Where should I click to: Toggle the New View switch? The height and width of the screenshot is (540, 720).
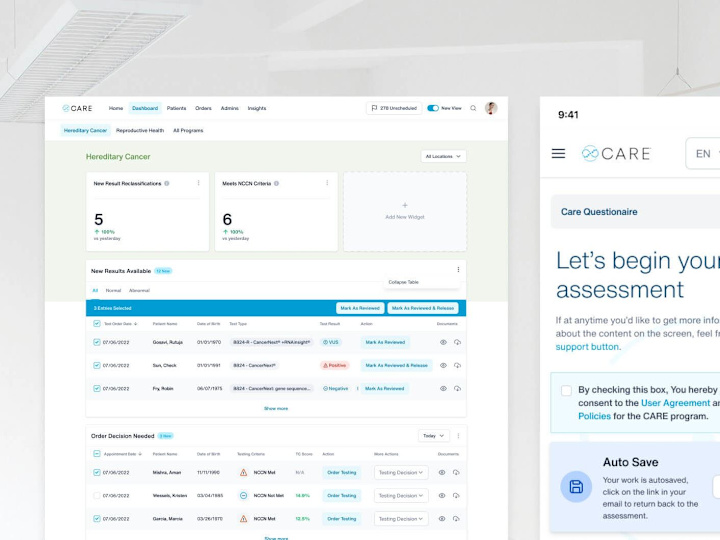(x=433, y=108)
